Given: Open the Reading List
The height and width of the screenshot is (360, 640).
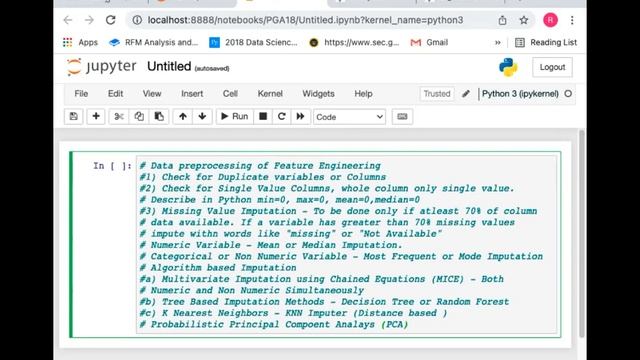Looking at the screenshot, I should tap(546, 42).
